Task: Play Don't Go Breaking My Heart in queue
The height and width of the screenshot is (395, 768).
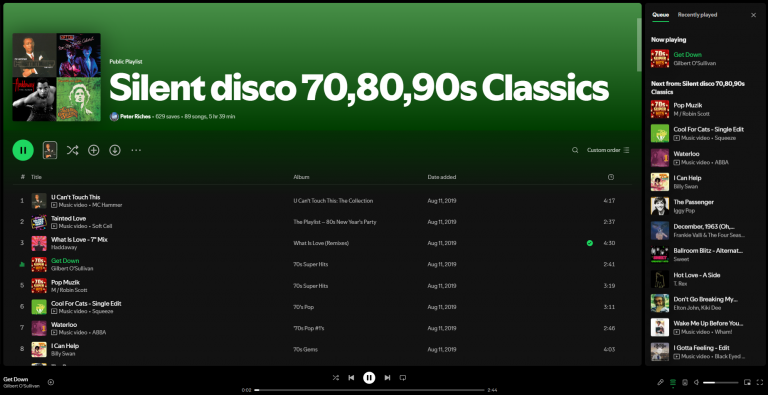Action: click(705, 303)
